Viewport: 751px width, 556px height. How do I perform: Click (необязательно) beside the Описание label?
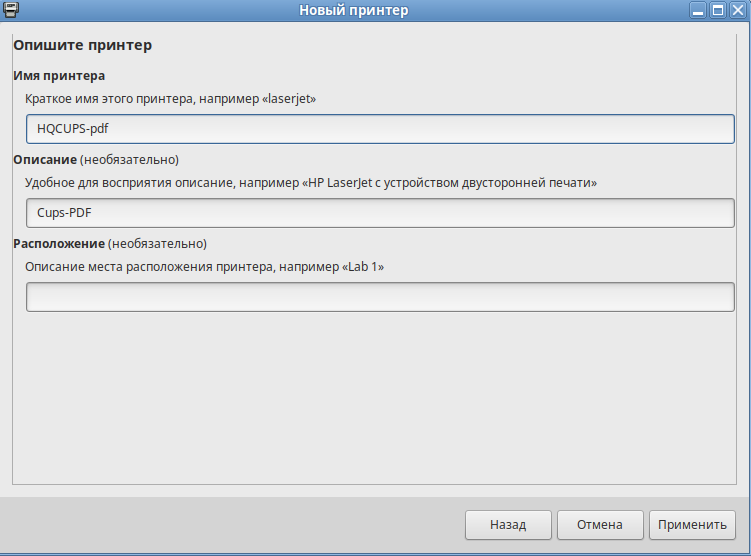coord(130,159)
